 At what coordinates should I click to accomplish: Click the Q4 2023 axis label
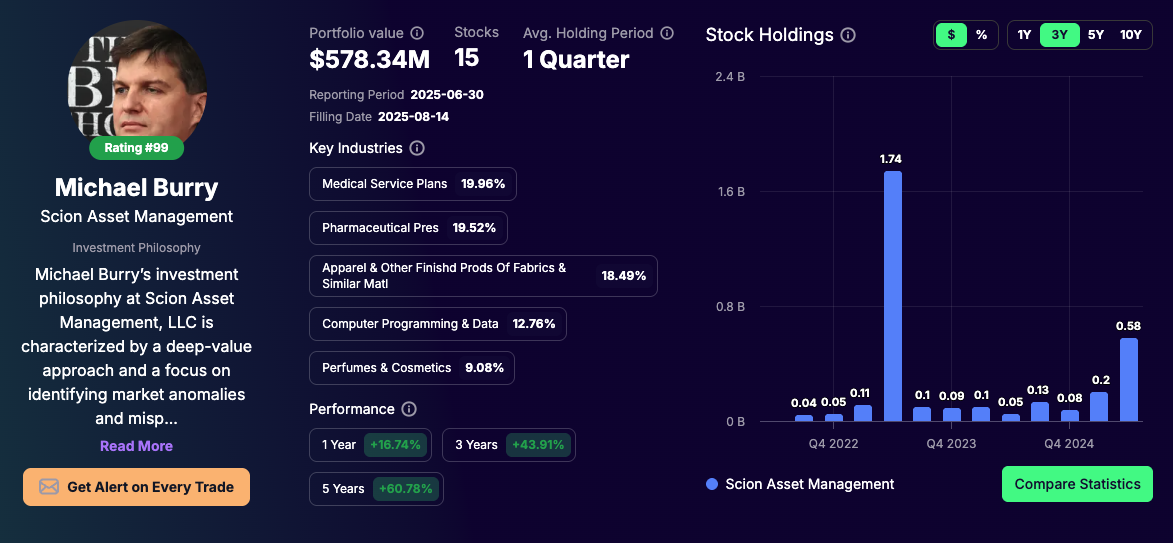[951, 444]
